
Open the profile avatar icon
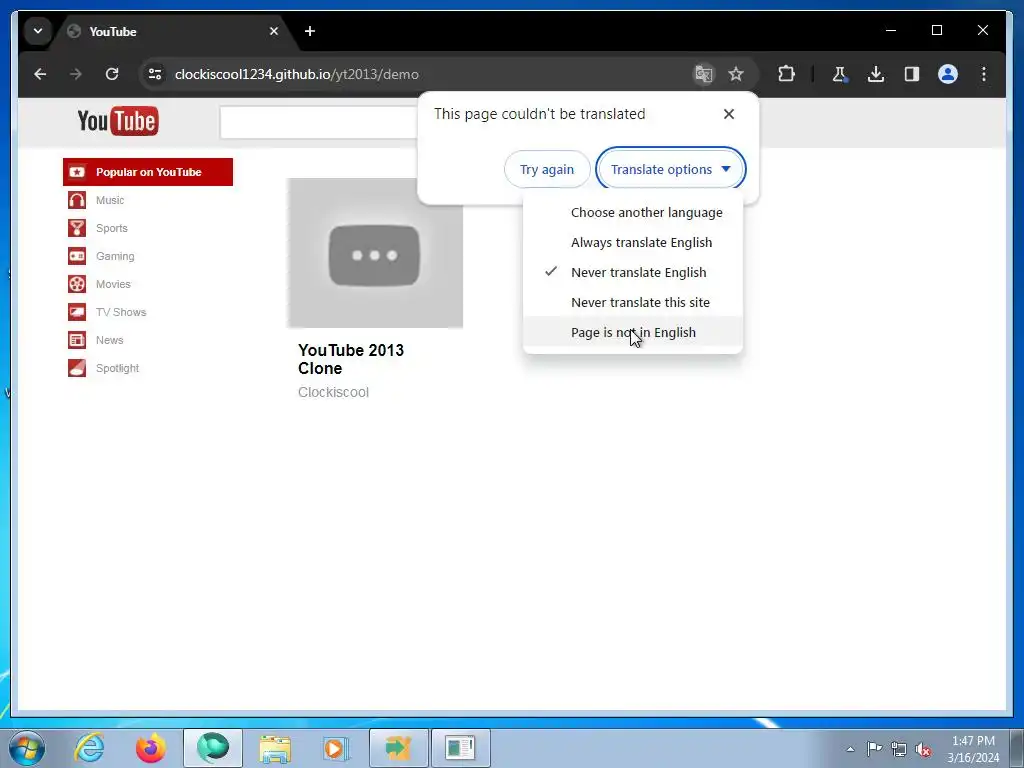[x=948, y=74]
